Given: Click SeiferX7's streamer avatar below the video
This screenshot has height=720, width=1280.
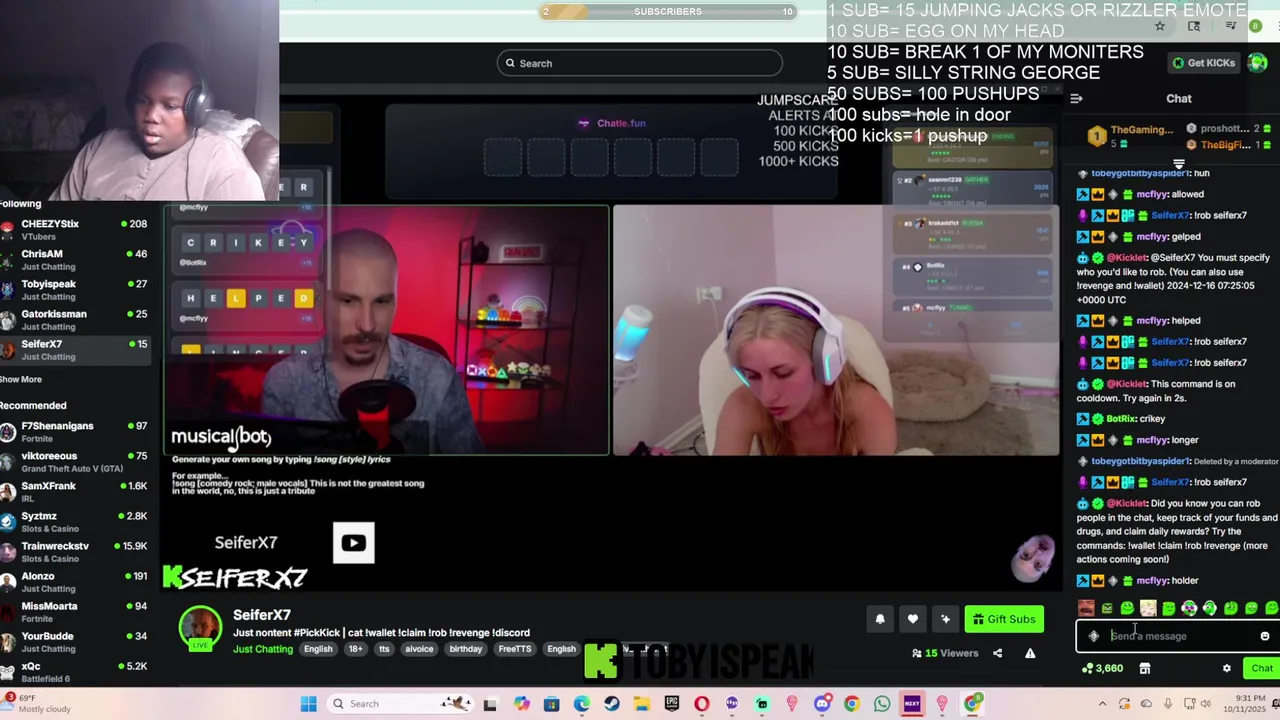Looking at the screenshot, I should [x=200, y=626].
